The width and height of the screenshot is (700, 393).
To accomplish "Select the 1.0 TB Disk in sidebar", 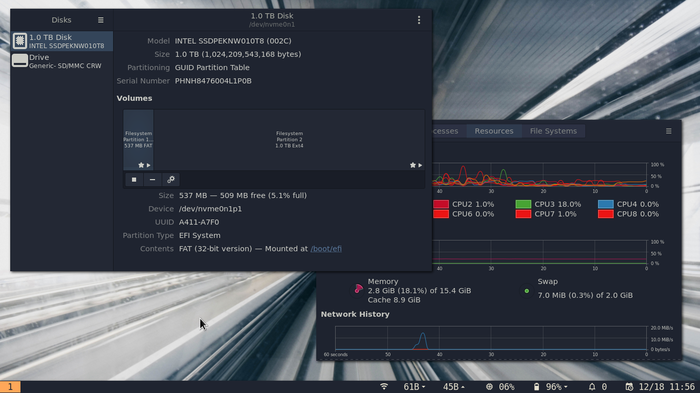I will (x=62, y=41).
